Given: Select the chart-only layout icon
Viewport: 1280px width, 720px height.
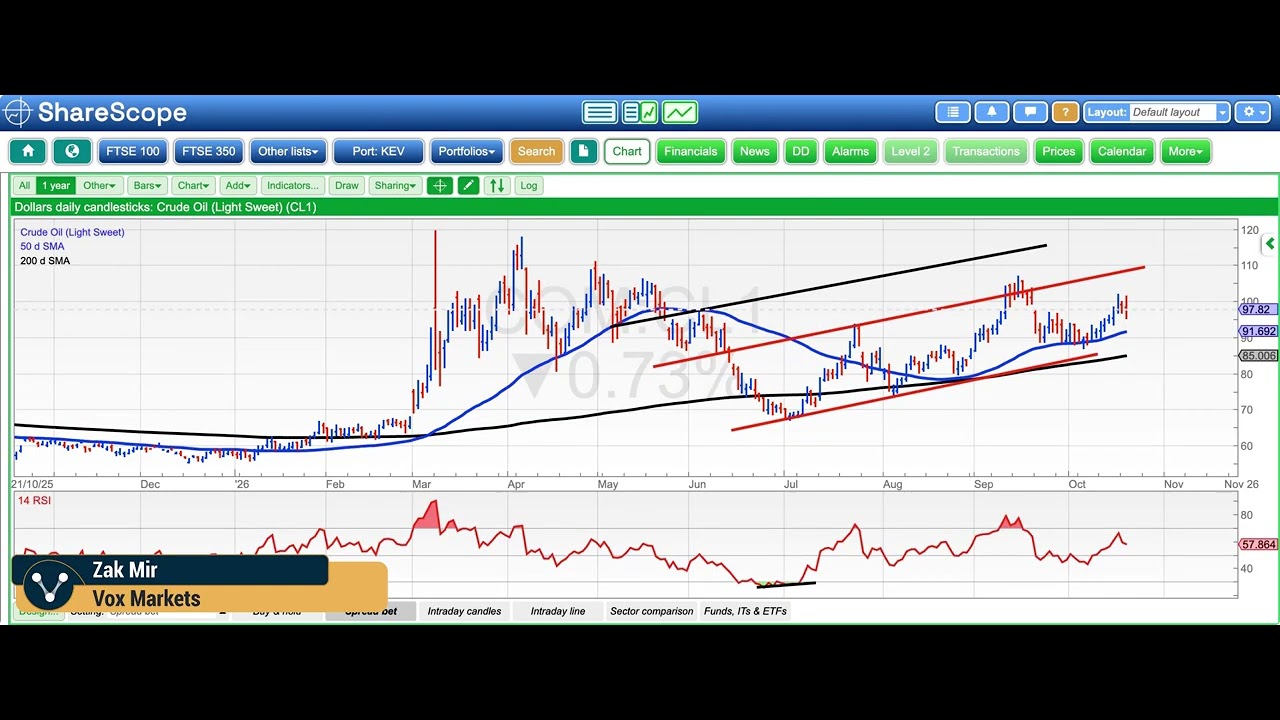Looking at the screenshot, I should coord(680,112).
